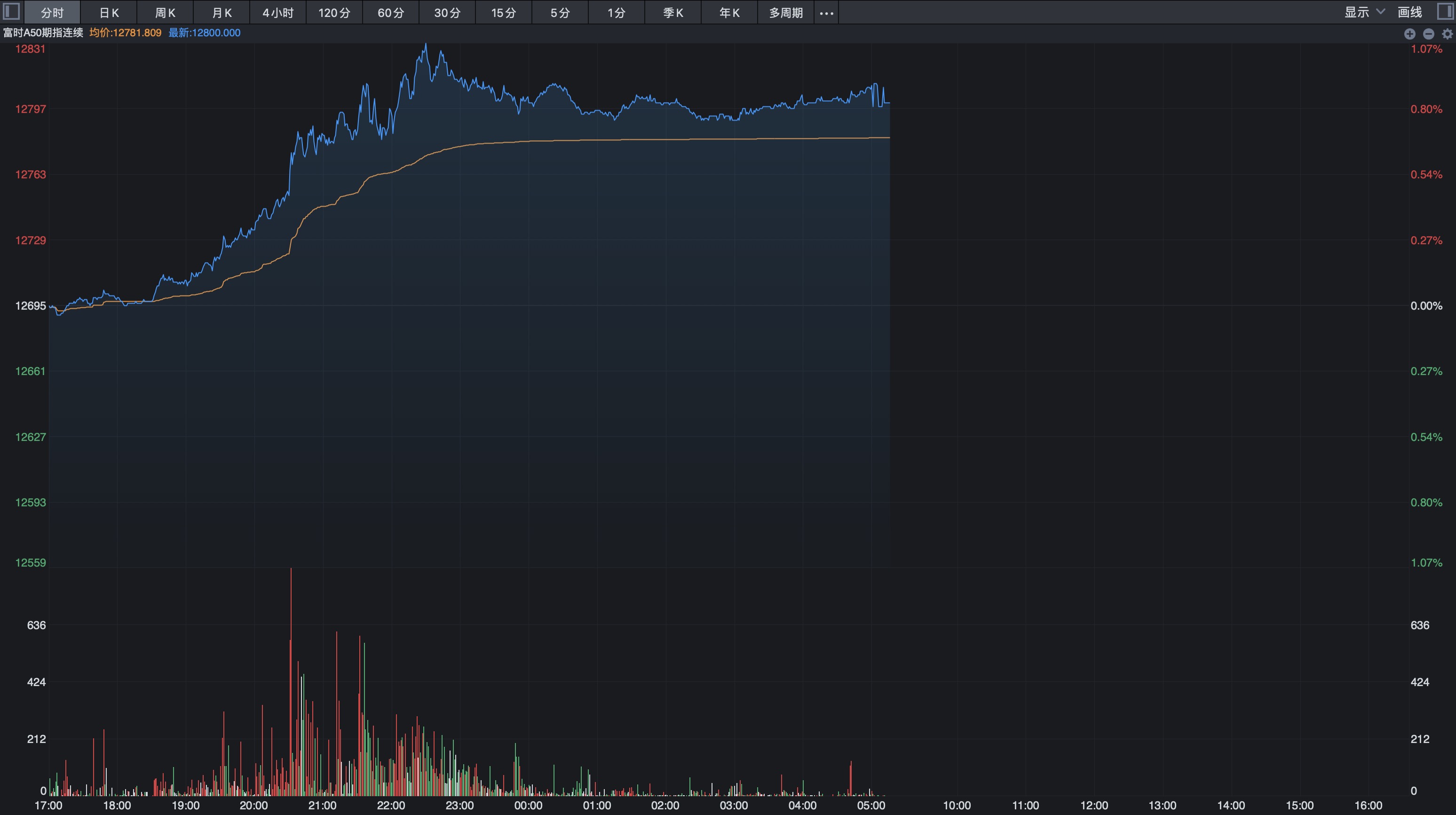The width and height of the screenshot is (1456, 815).
Task: Select the 月K period tab
Action: (x=222, y=12)
